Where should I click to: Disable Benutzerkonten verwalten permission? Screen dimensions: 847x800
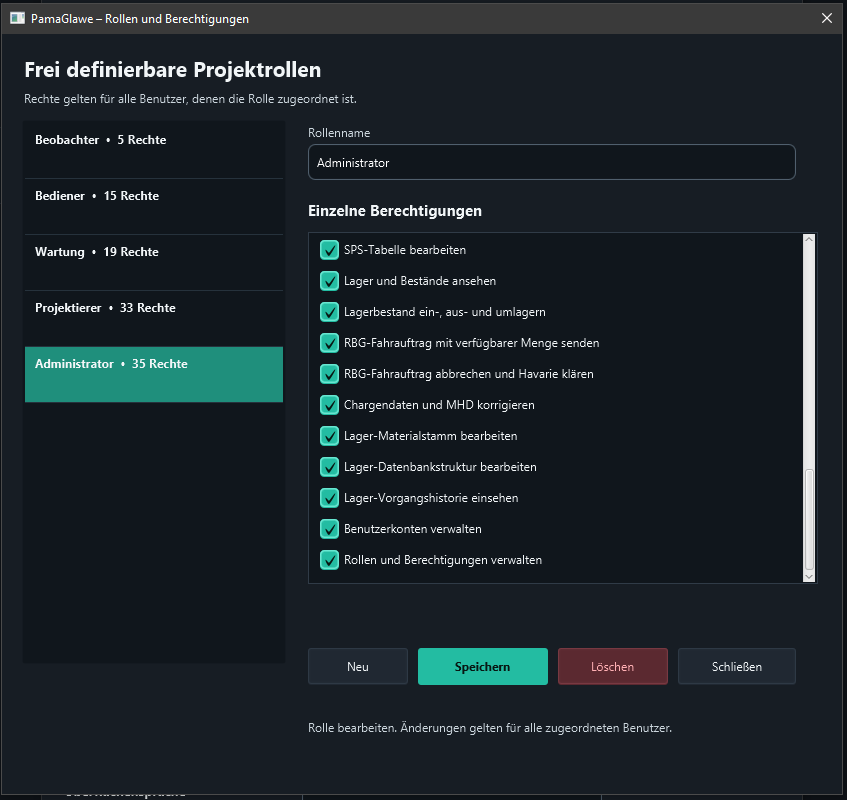click(329, 529)
